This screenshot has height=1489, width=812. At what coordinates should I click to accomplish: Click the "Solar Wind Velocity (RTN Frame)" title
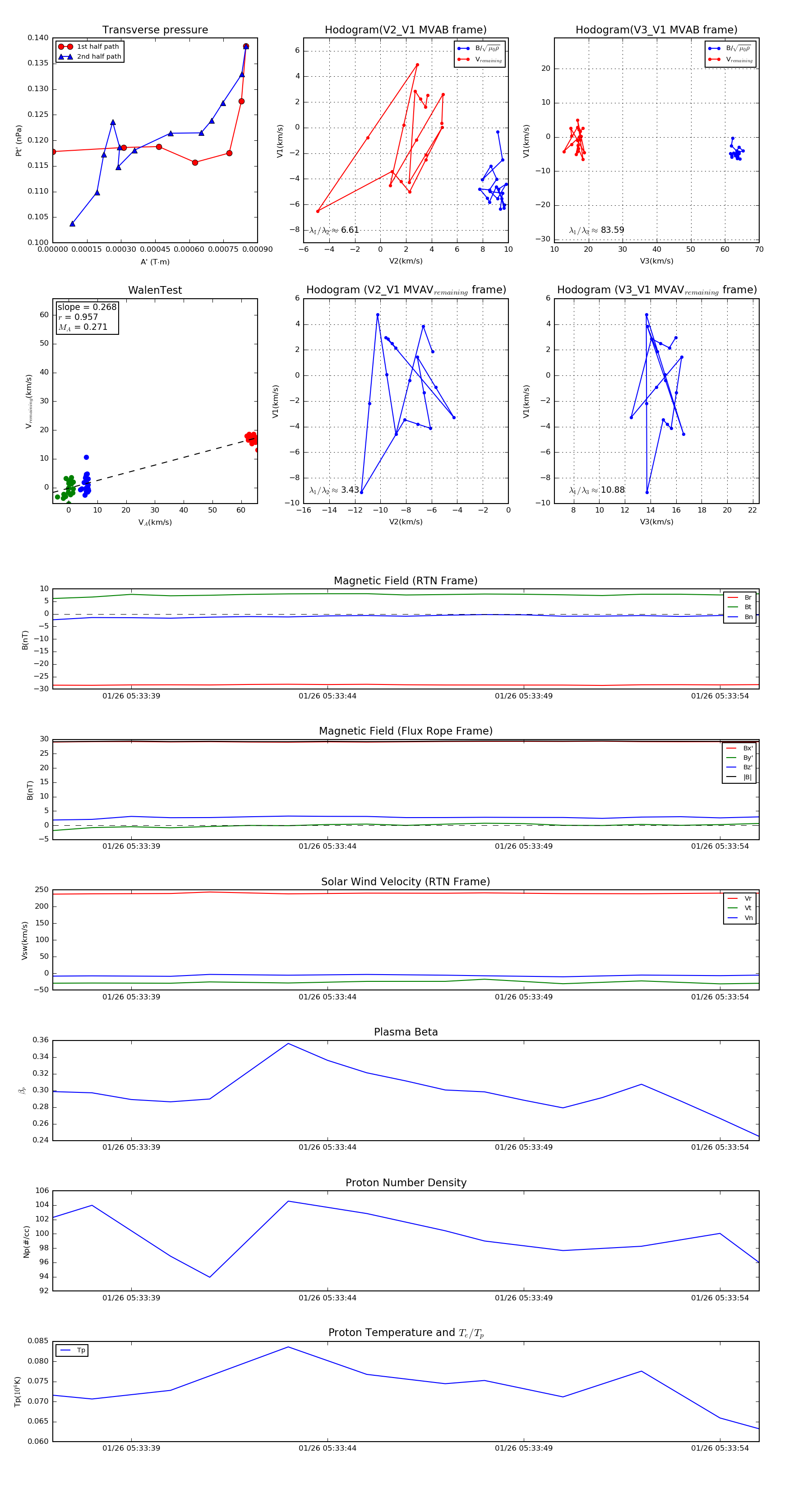click(x=406, y=882)
